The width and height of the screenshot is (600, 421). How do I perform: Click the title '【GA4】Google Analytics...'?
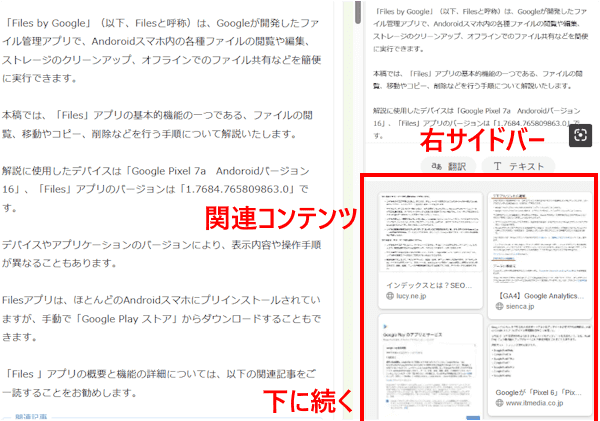(x=540, y=296)
